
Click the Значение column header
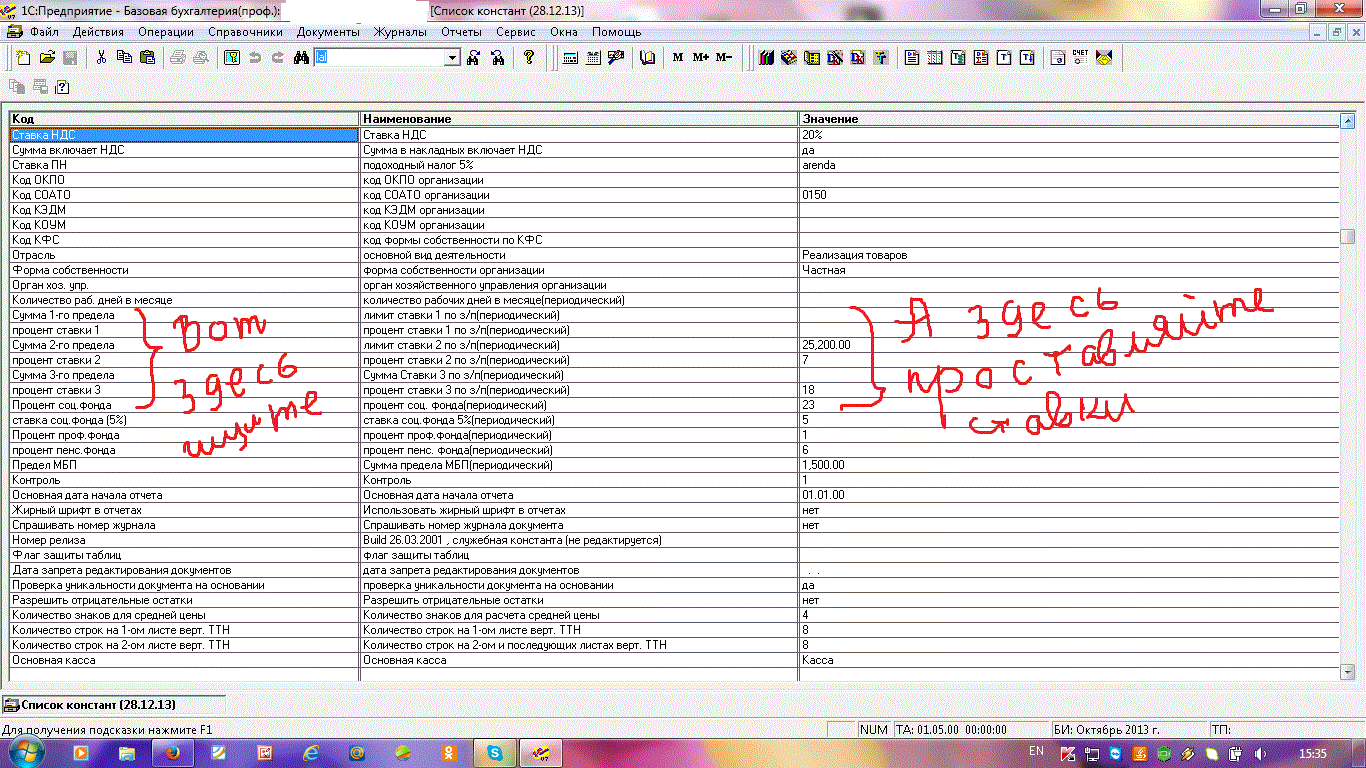[x=1069, y=119]
